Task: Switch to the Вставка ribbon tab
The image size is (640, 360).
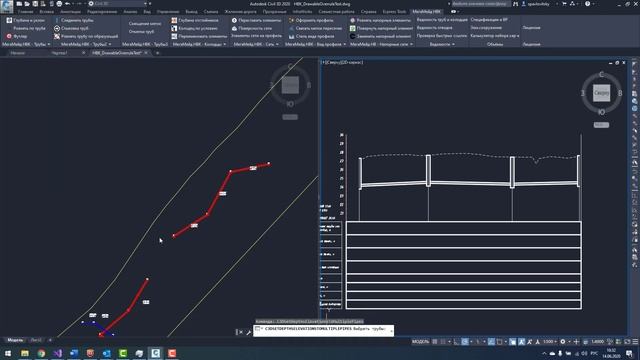Action: click(x=47, y=12)
